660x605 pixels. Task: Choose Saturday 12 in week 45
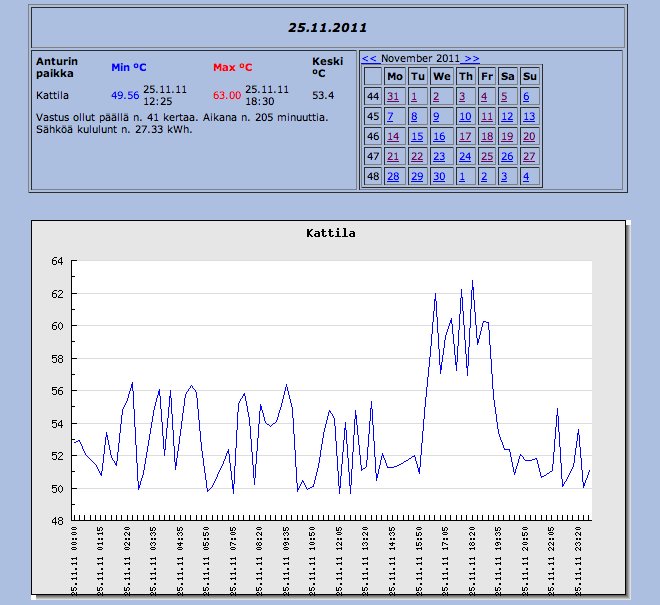coord(507,117)
